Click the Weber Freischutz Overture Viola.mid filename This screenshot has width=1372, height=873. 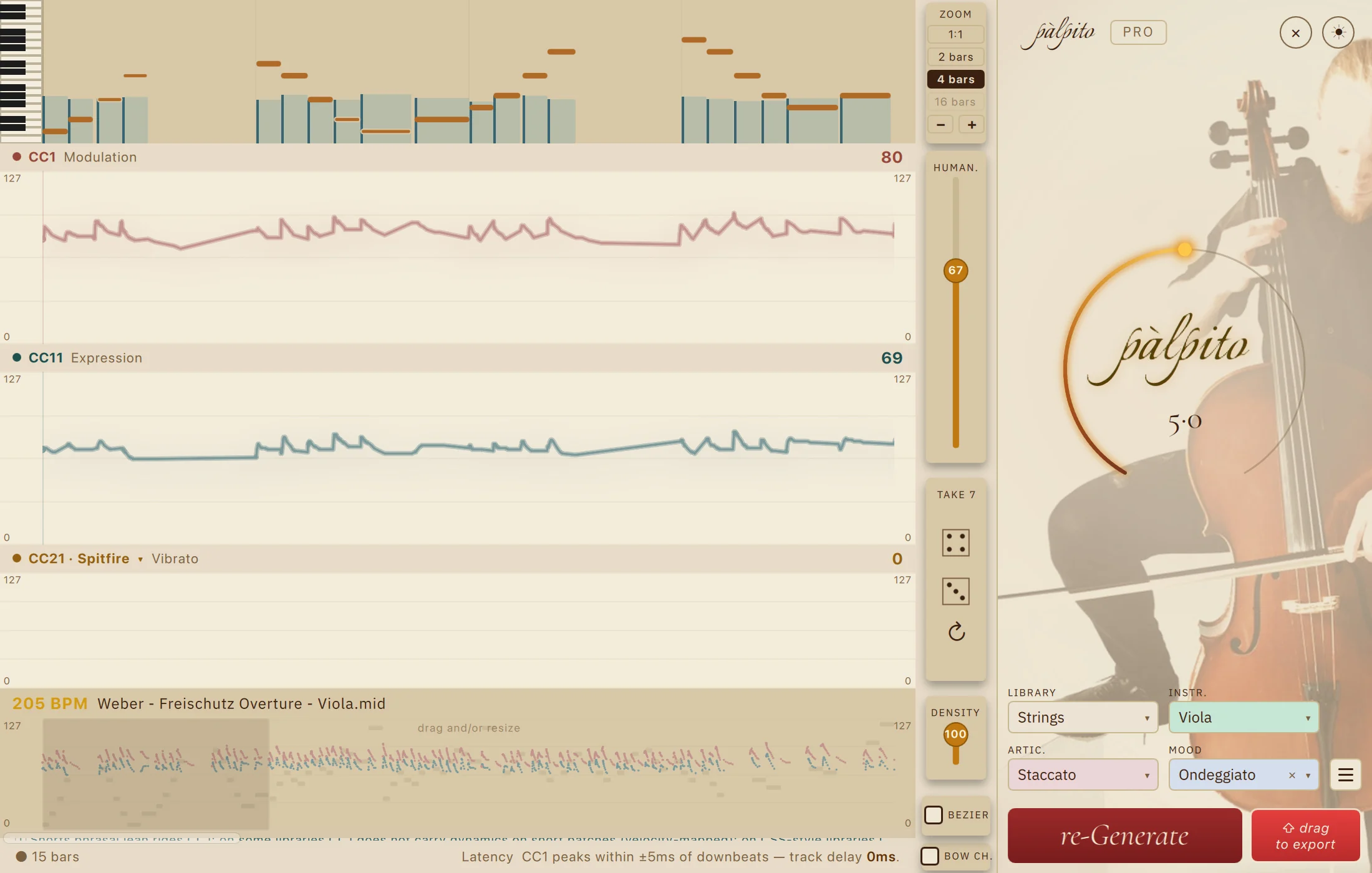pos(241,703)
